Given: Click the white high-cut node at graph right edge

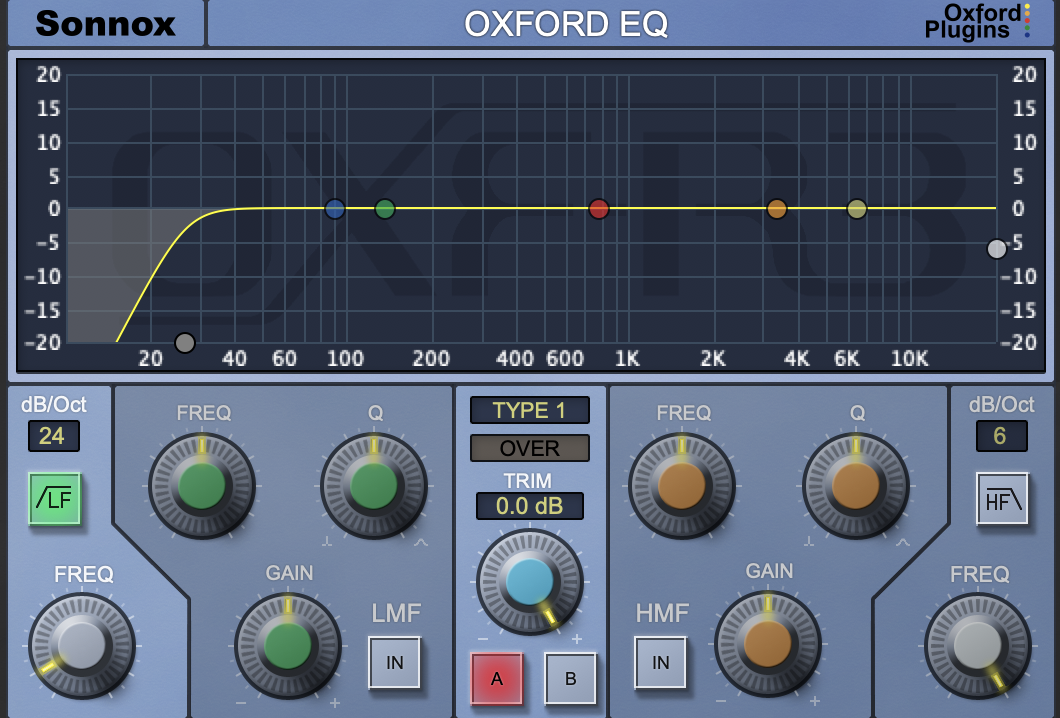Looking at the screenshot, I should click(x=996, y=249).
